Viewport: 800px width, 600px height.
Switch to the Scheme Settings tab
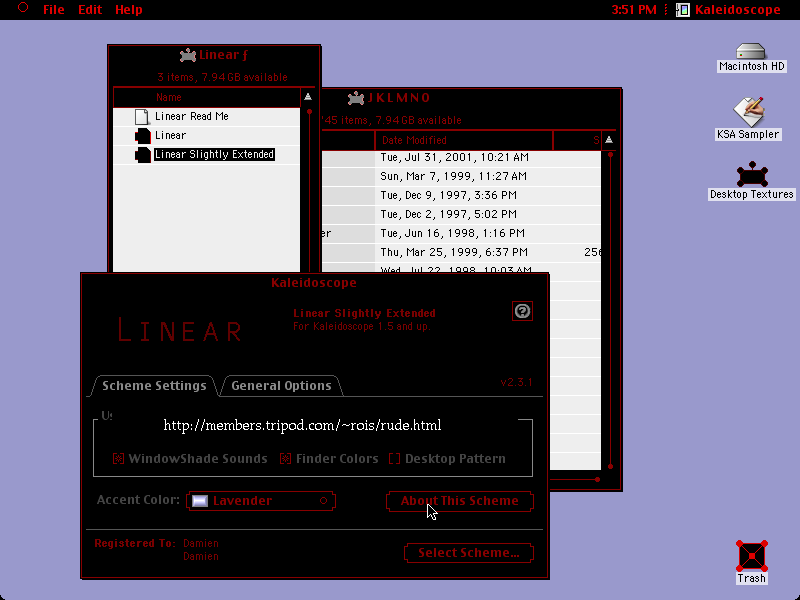[x=154, y=386]
